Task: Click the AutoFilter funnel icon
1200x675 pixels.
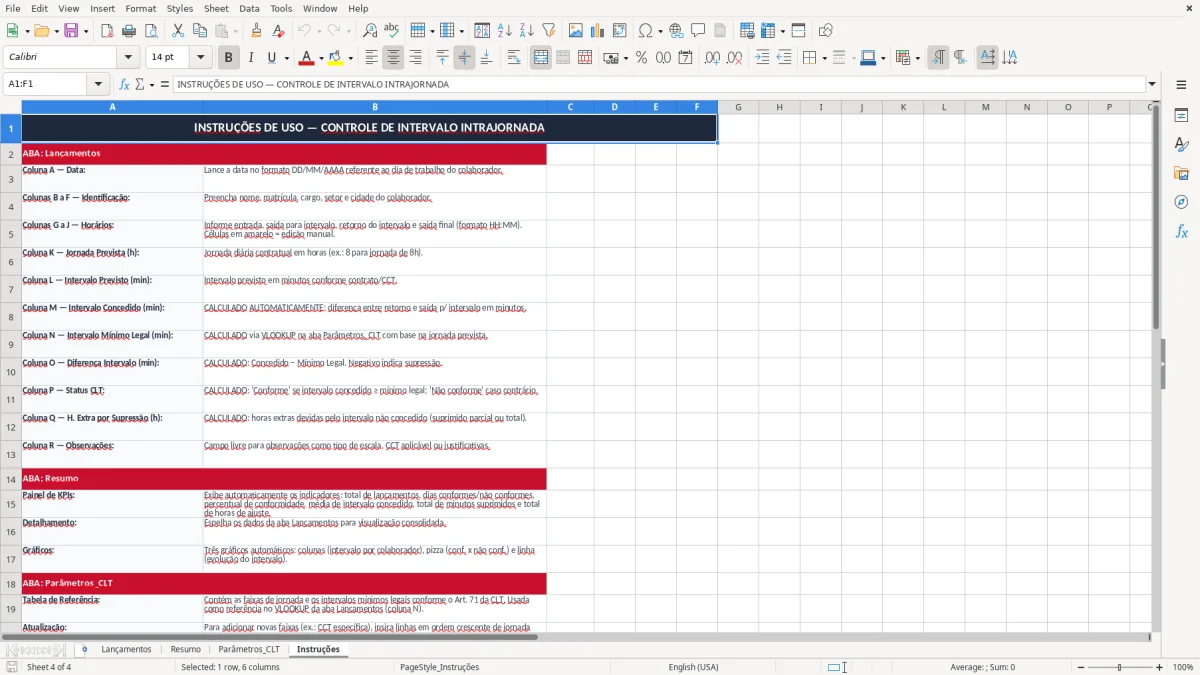Action: (x=549, y=31)
